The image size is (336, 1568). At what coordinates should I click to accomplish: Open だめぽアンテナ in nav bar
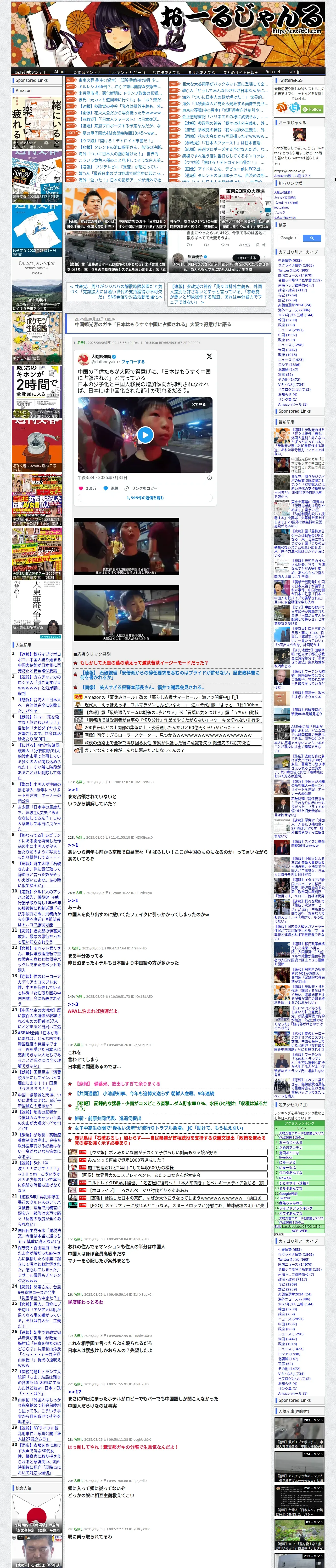[x=87, y=72]
